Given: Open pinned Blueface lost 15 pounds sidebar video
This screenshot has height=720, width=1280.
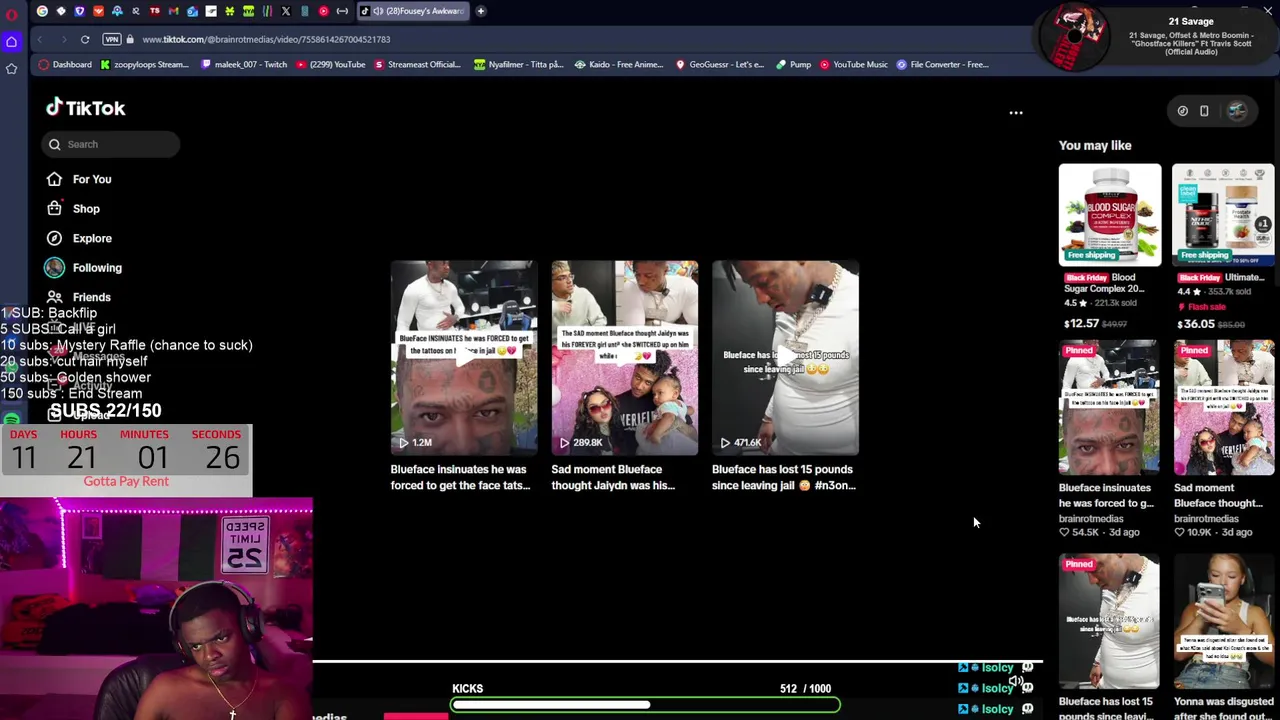Looking at the screenshot, I should click(x=1110, y=622).
